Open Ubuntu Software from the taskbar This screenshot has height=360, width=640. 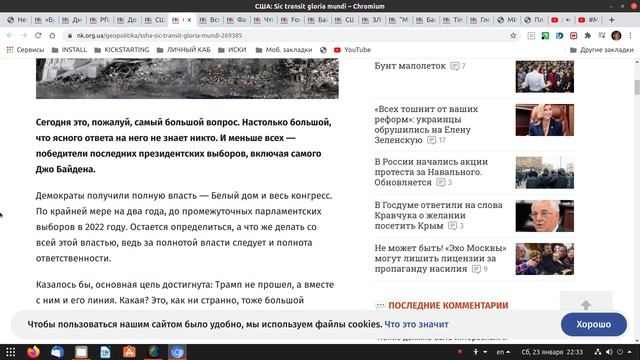click(x=129, y=352)
